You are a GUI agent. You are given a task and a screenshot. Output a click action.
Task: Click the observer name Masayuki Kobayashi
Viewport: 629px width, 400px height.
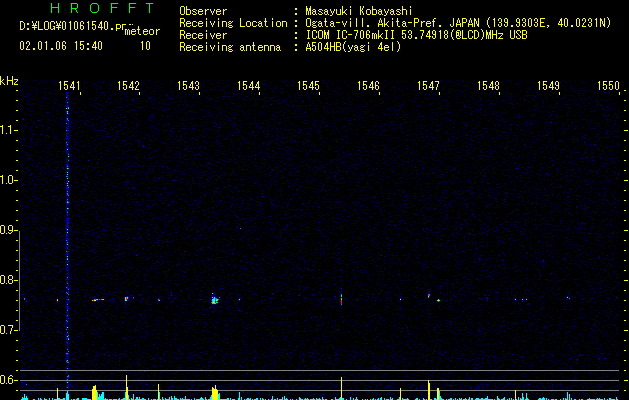coord(359,11)
